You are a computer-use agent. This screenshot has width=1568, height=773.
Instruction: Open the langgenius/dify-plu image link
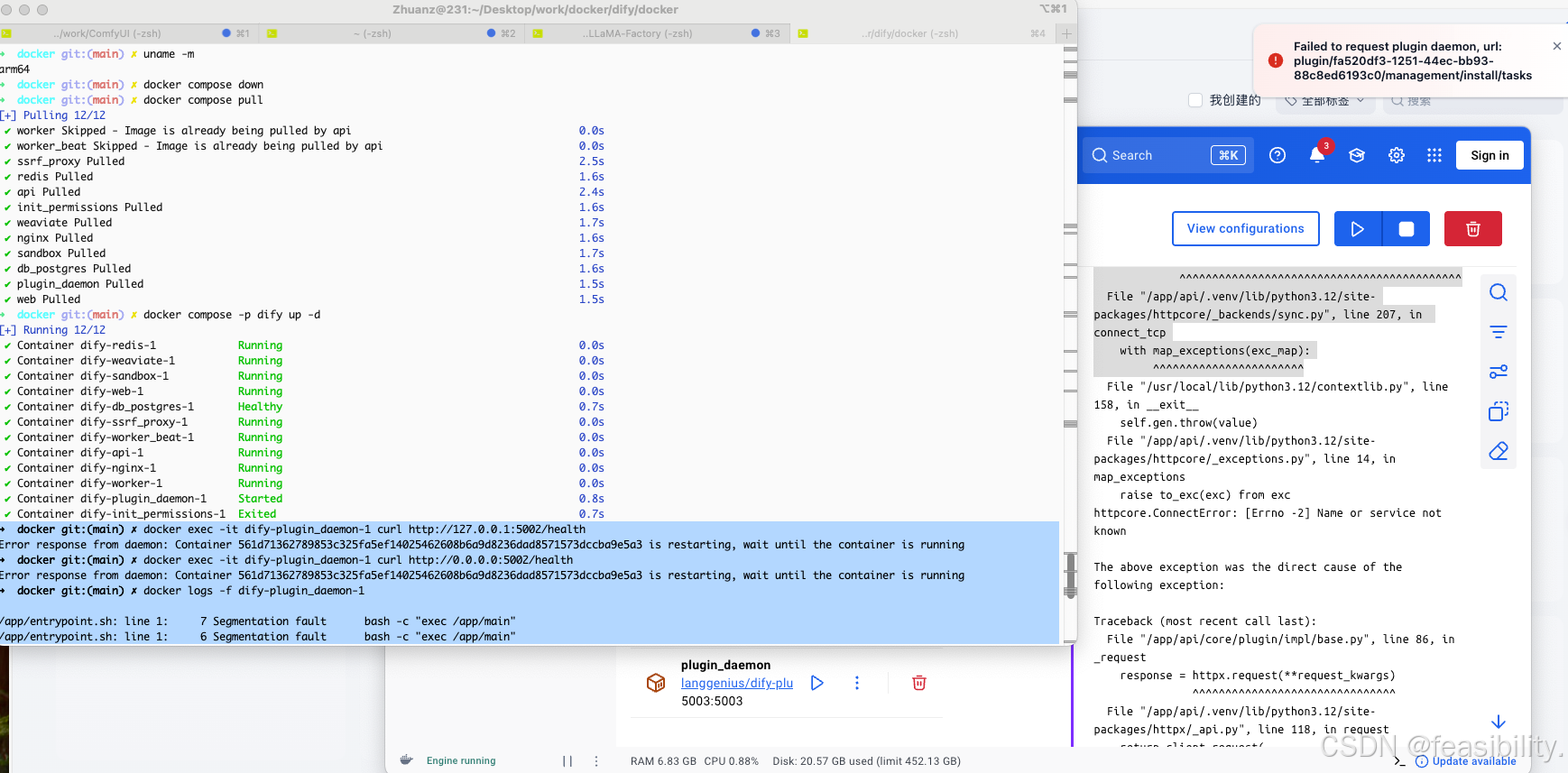[737, 683]
